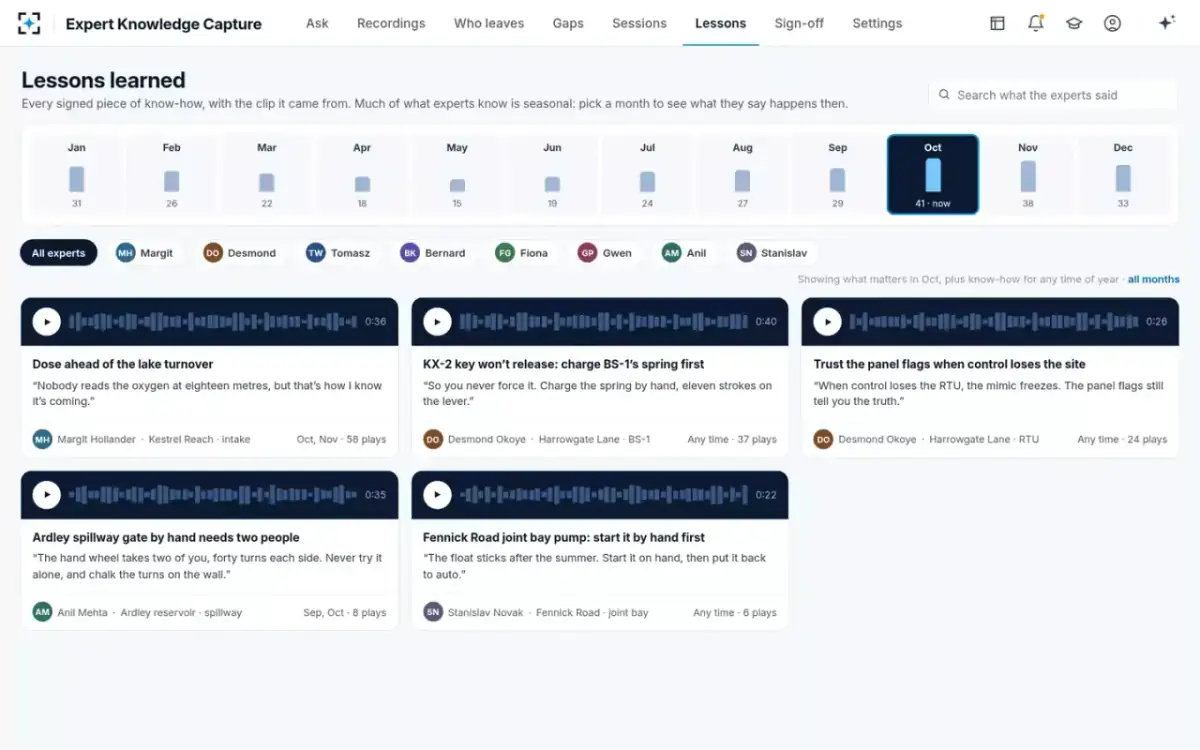The image size is (1200, 750).
Task: Select the All experts filter
Action: (x=59, y=253)
